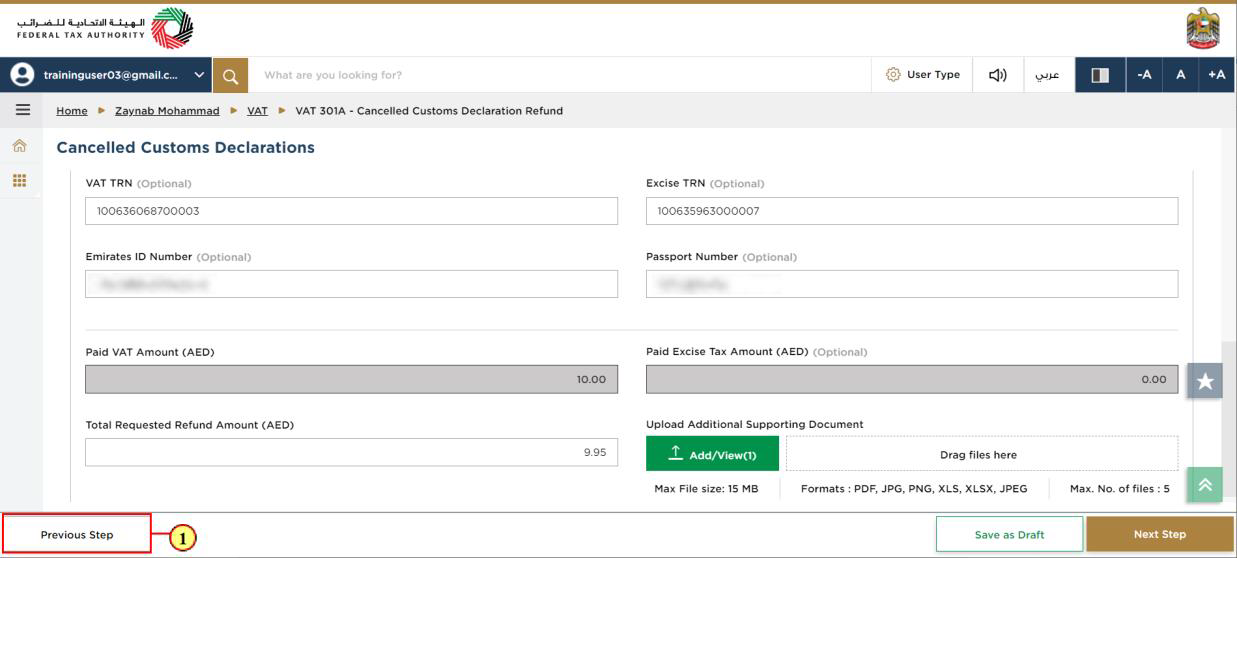Click the Cancelled Customs Declarations heading
The image size is (1237, 648).
point(186,148)
